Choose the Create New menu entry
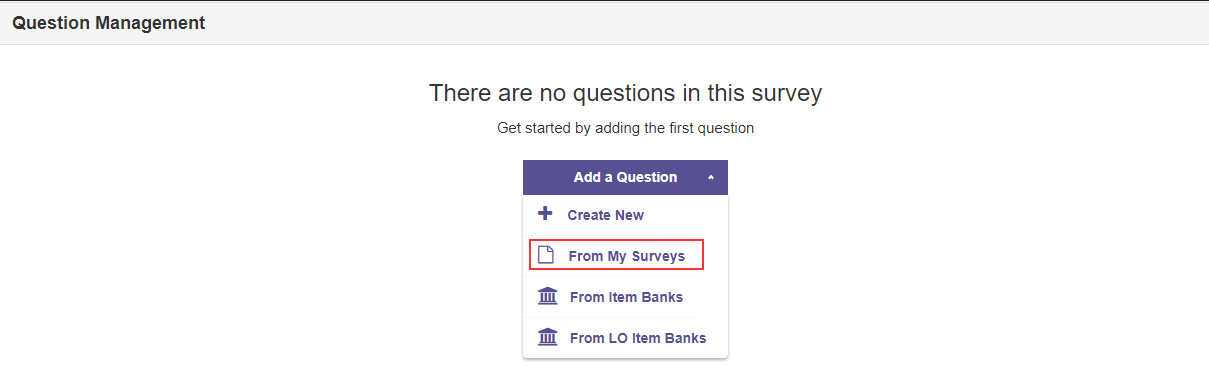The width and height of the screenshot is (1209, 372). (625, 215)
